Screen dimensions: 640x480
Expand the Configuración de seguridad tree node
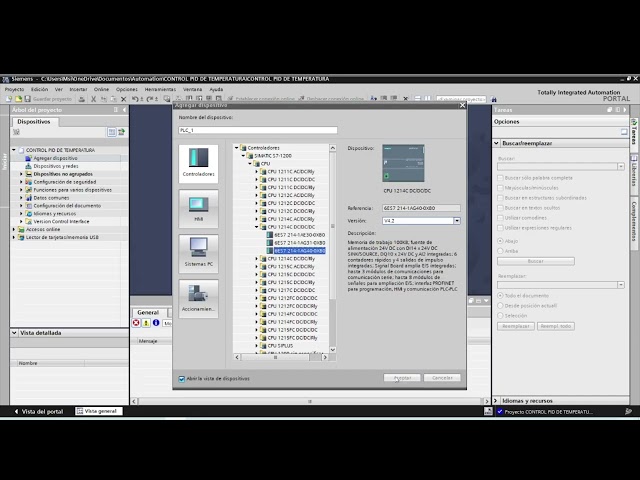22,182
